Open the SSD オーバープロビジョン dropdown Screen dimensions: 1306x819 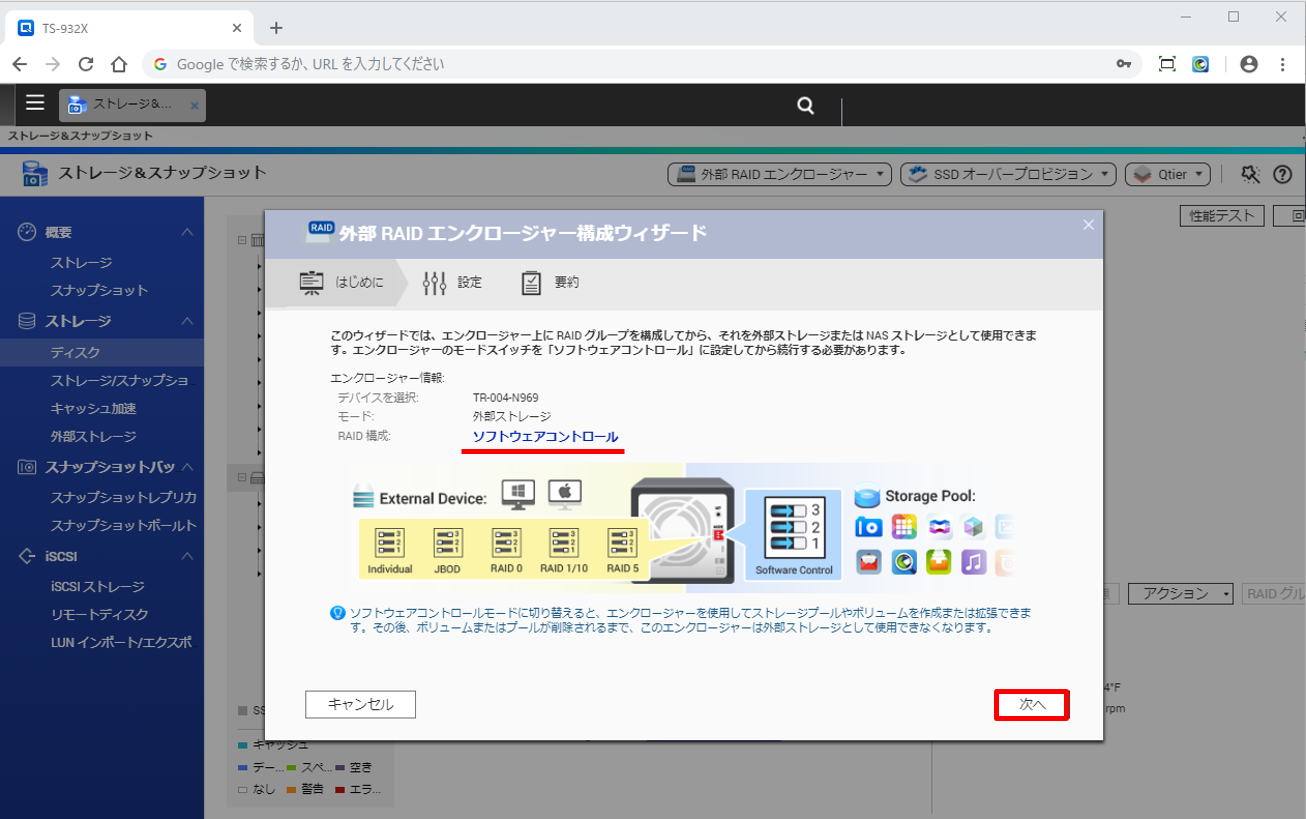point(1008,174)
